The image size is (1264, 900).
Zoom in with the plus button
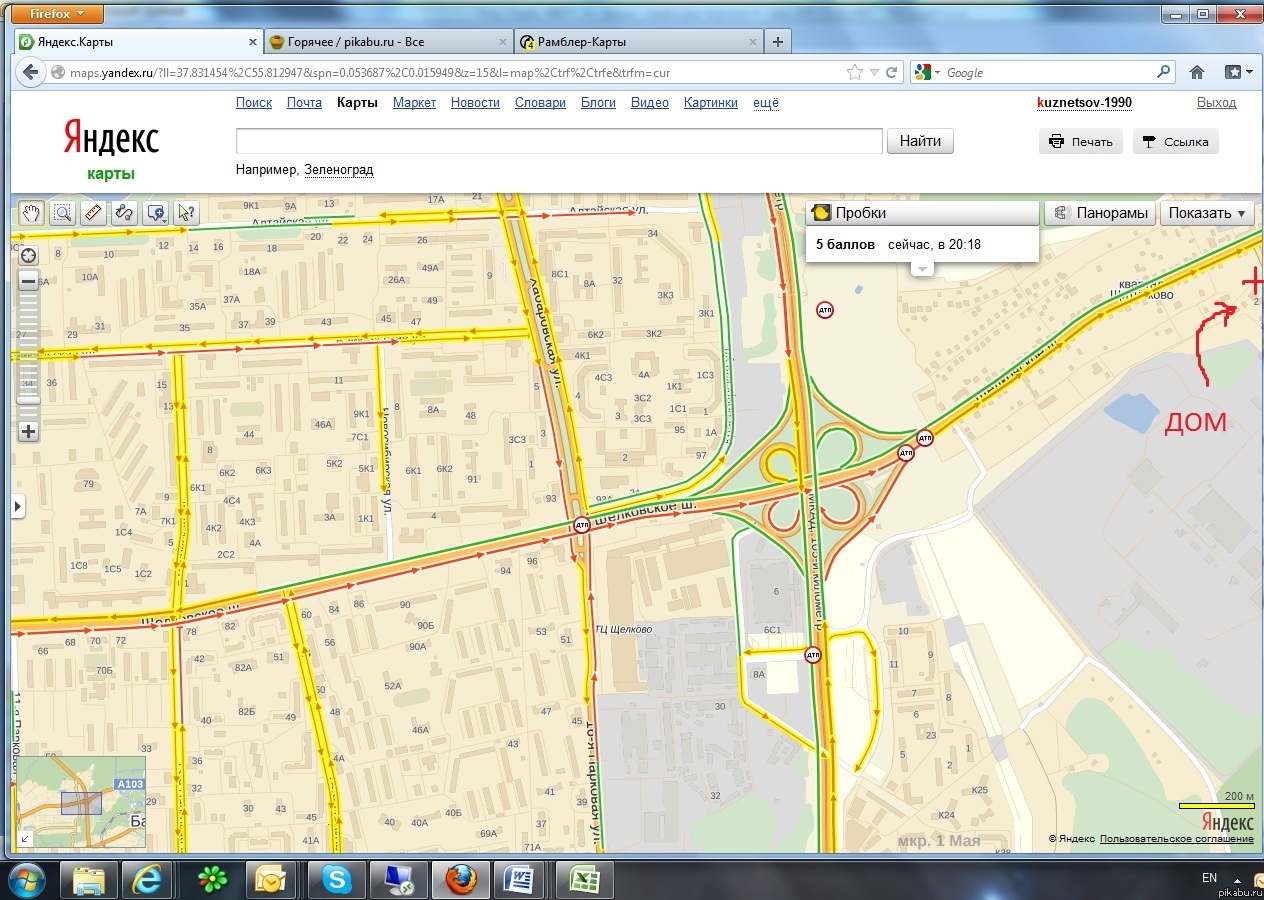pyautogui.click(x=29, y=432)
